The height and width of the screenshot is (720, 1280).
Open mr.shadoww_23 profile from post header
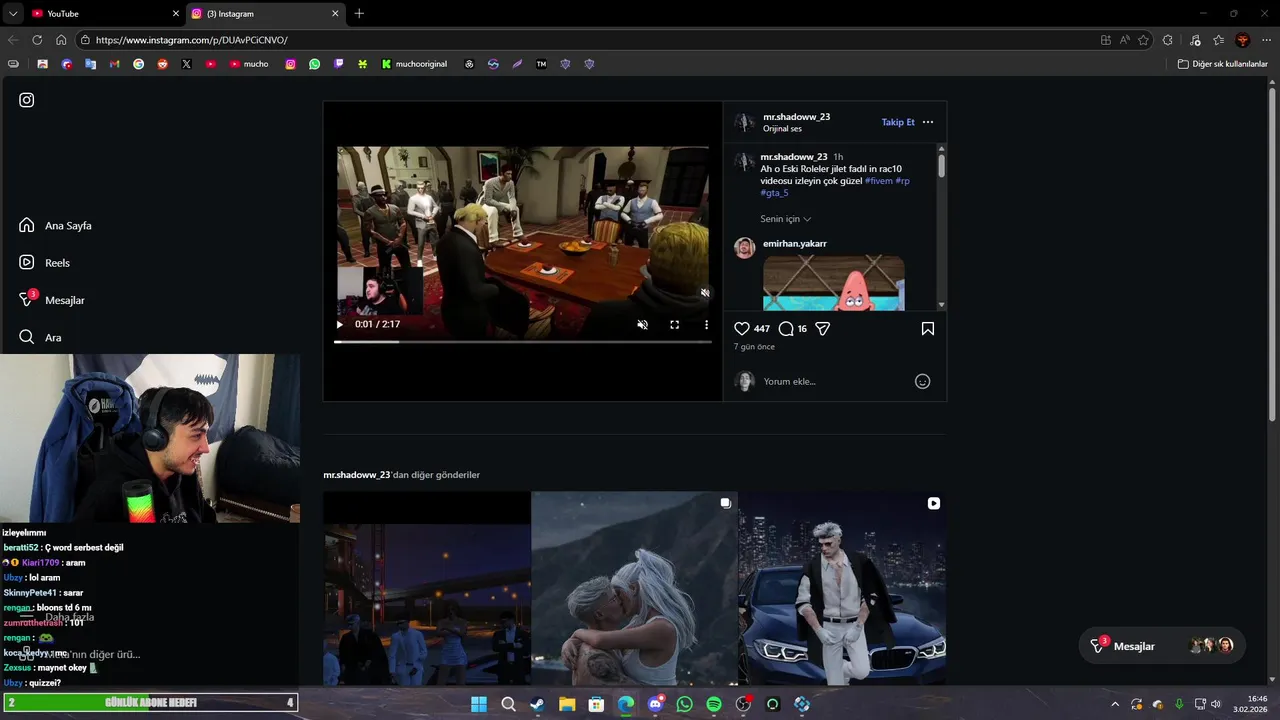click(x=796, y=116)
